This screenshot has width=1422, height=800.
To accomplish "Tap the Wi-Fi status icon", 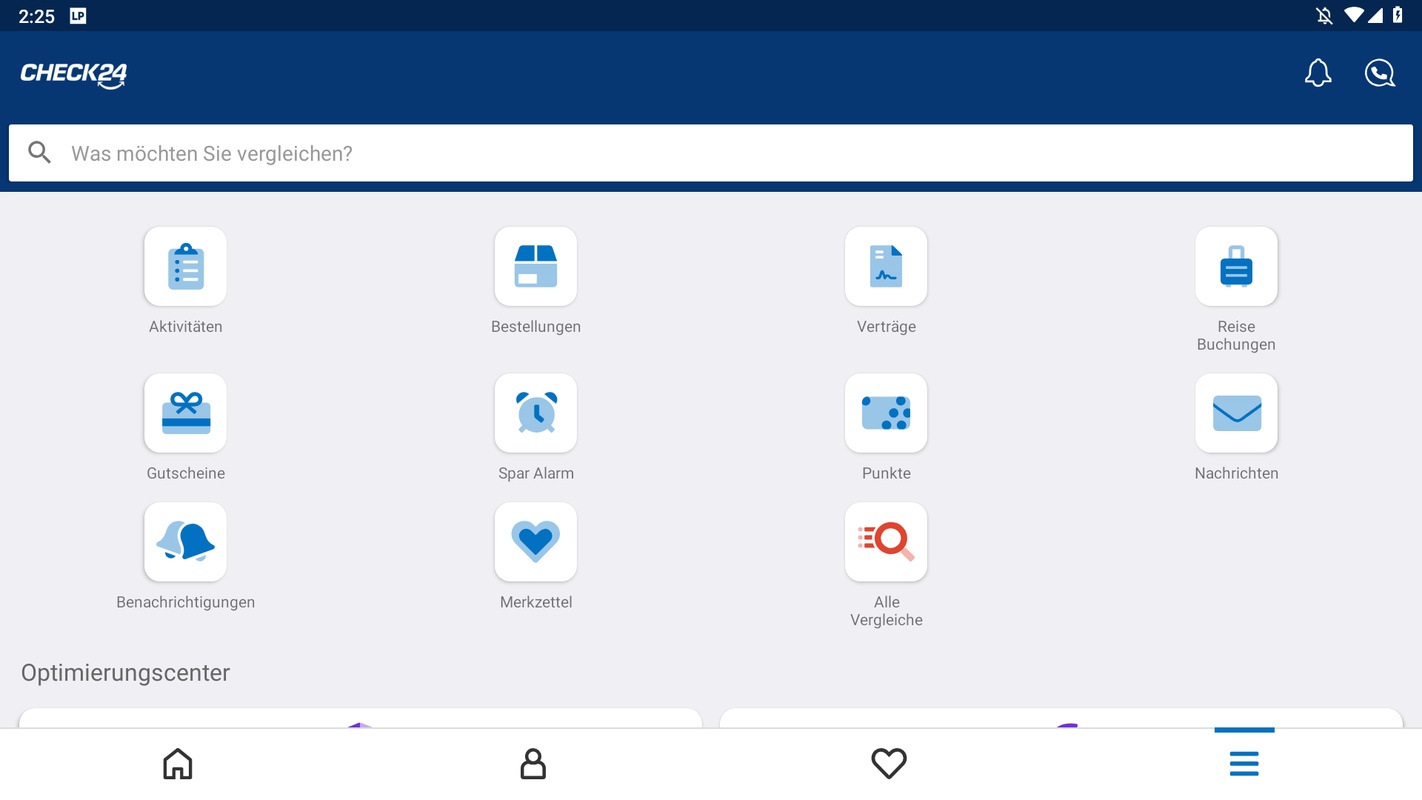I will click(1354, 16).
